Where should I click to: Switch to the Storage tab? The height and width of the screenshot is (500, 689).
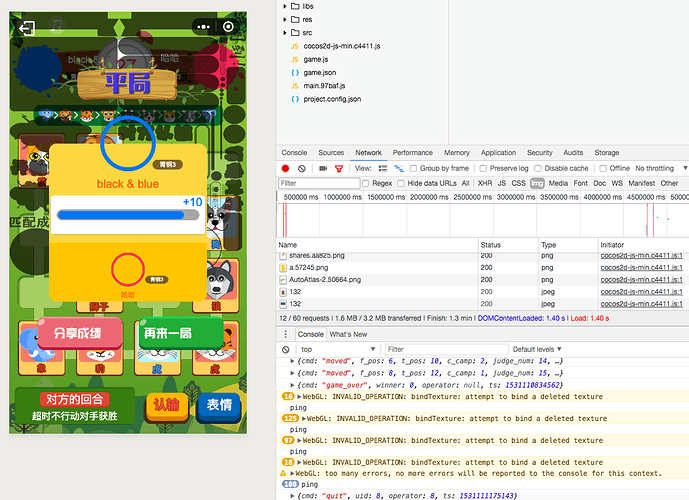coord(606,153)
